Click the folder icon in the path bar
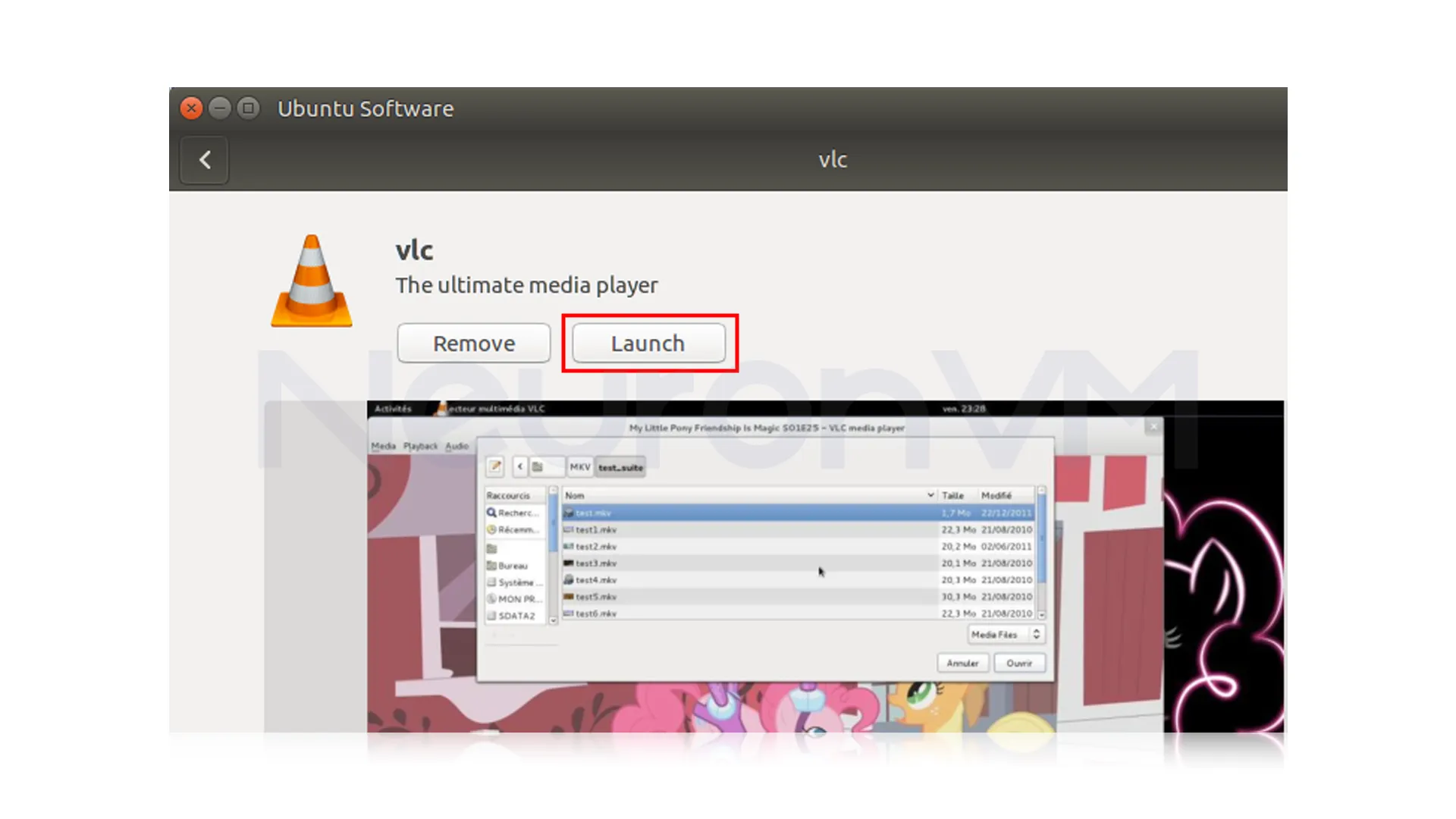Viewport: 1456px width, 819px height. pos(538,466)
